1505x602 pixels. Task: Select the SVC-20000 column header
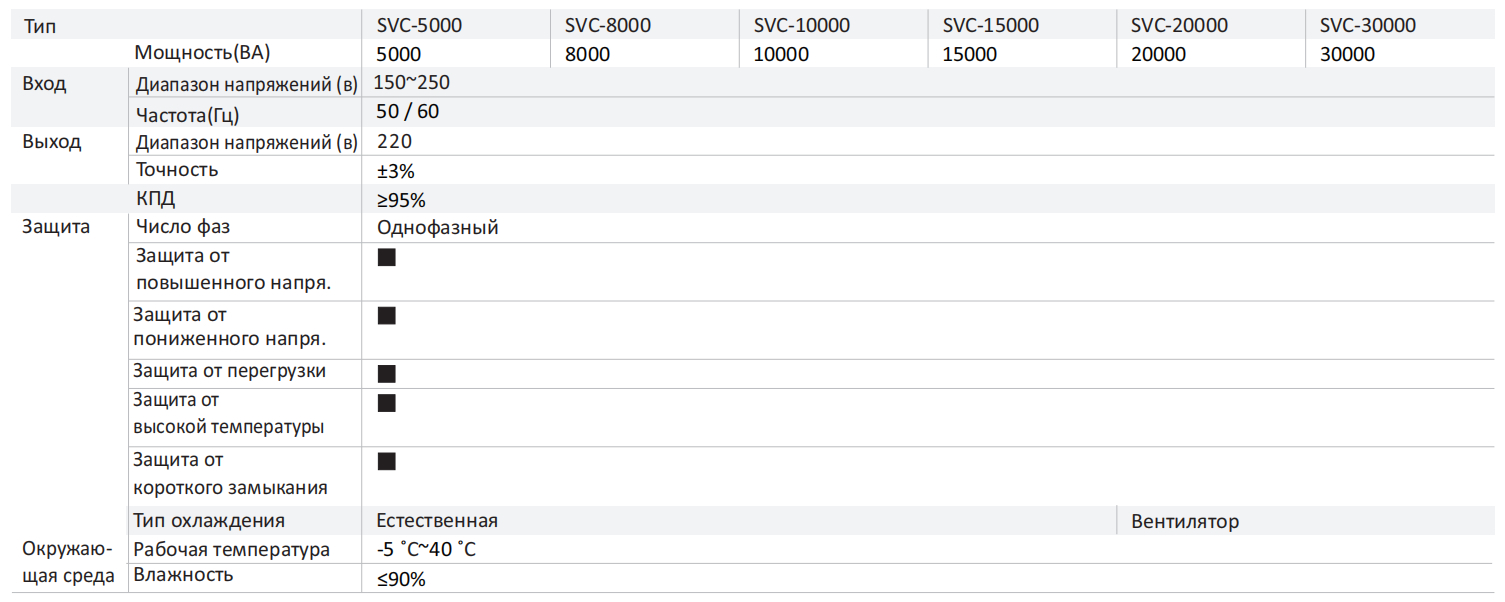click(x=1179, y=25)
